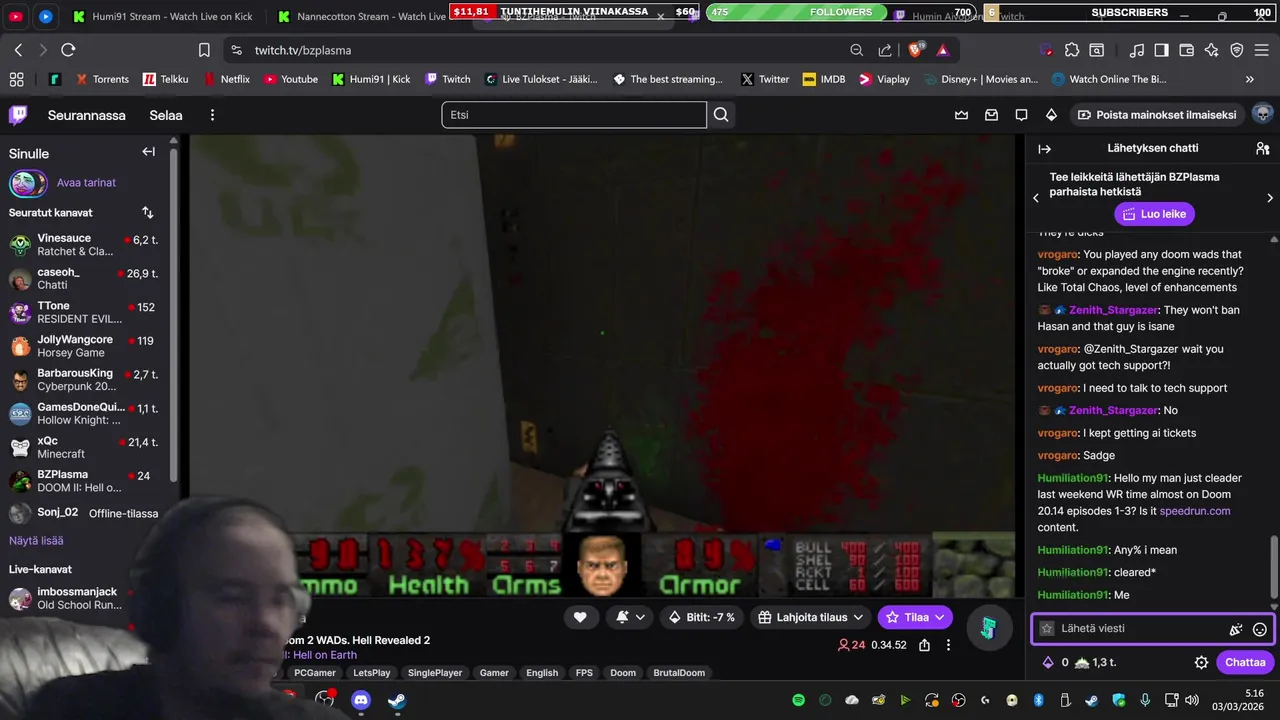Open Discord from the taskbar
Viewport: 1280px width, 720px height.
point(361,700)
